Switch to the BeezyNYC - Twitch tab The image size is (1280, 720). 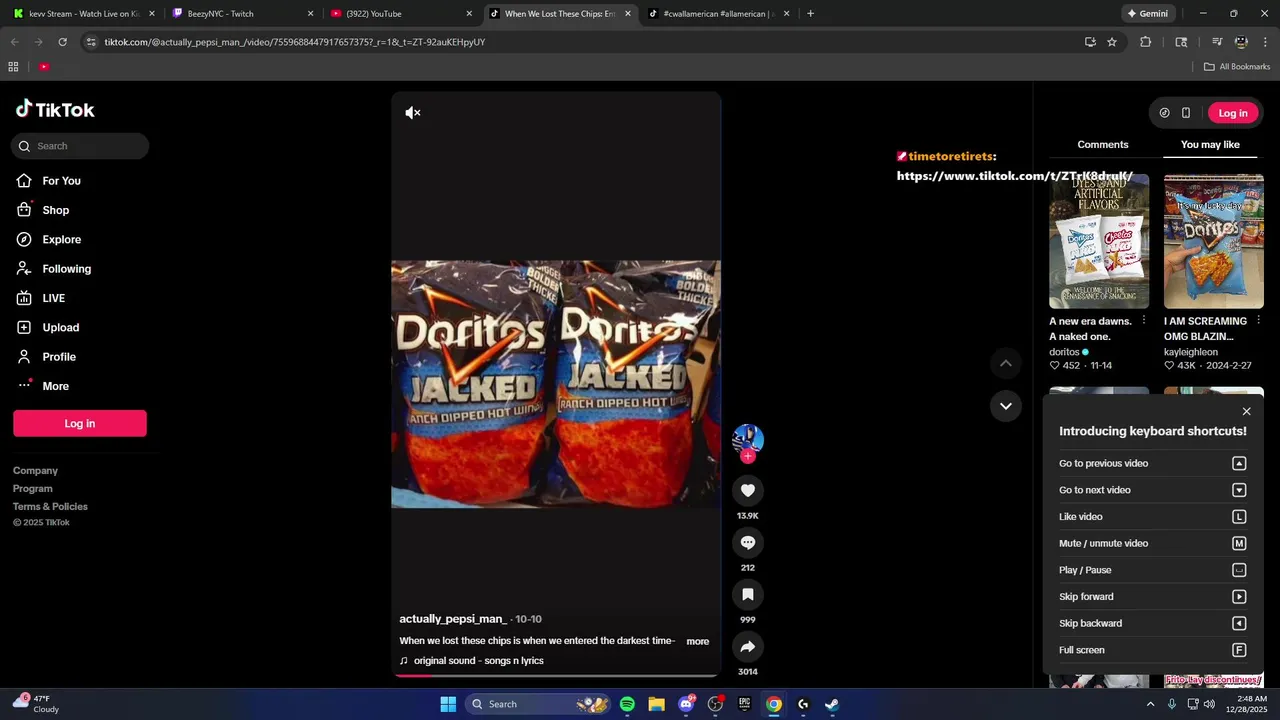pyautogui.click(x=242, y=14)
